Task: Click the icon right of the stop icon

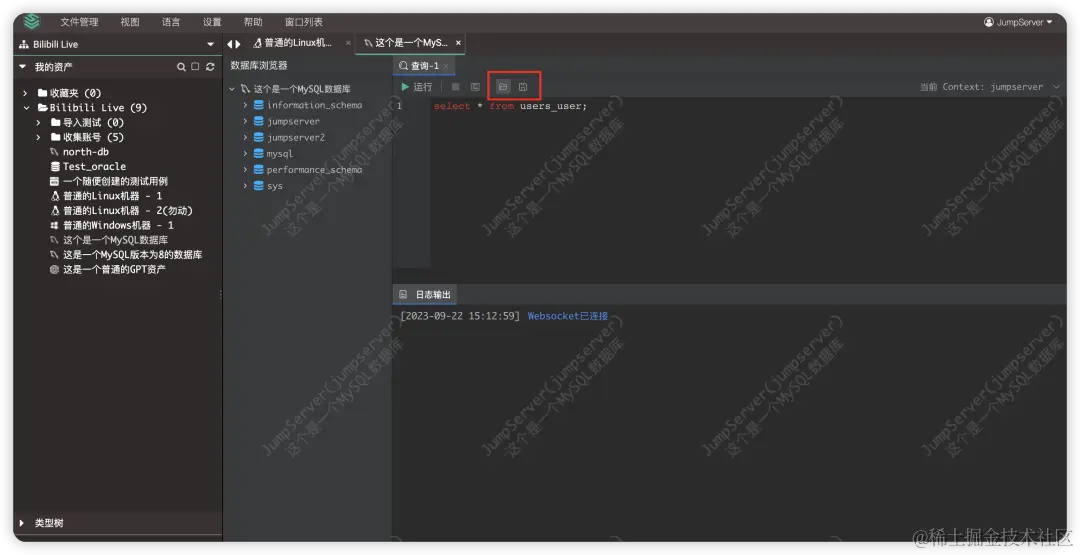Action: [x=475, y=87]
